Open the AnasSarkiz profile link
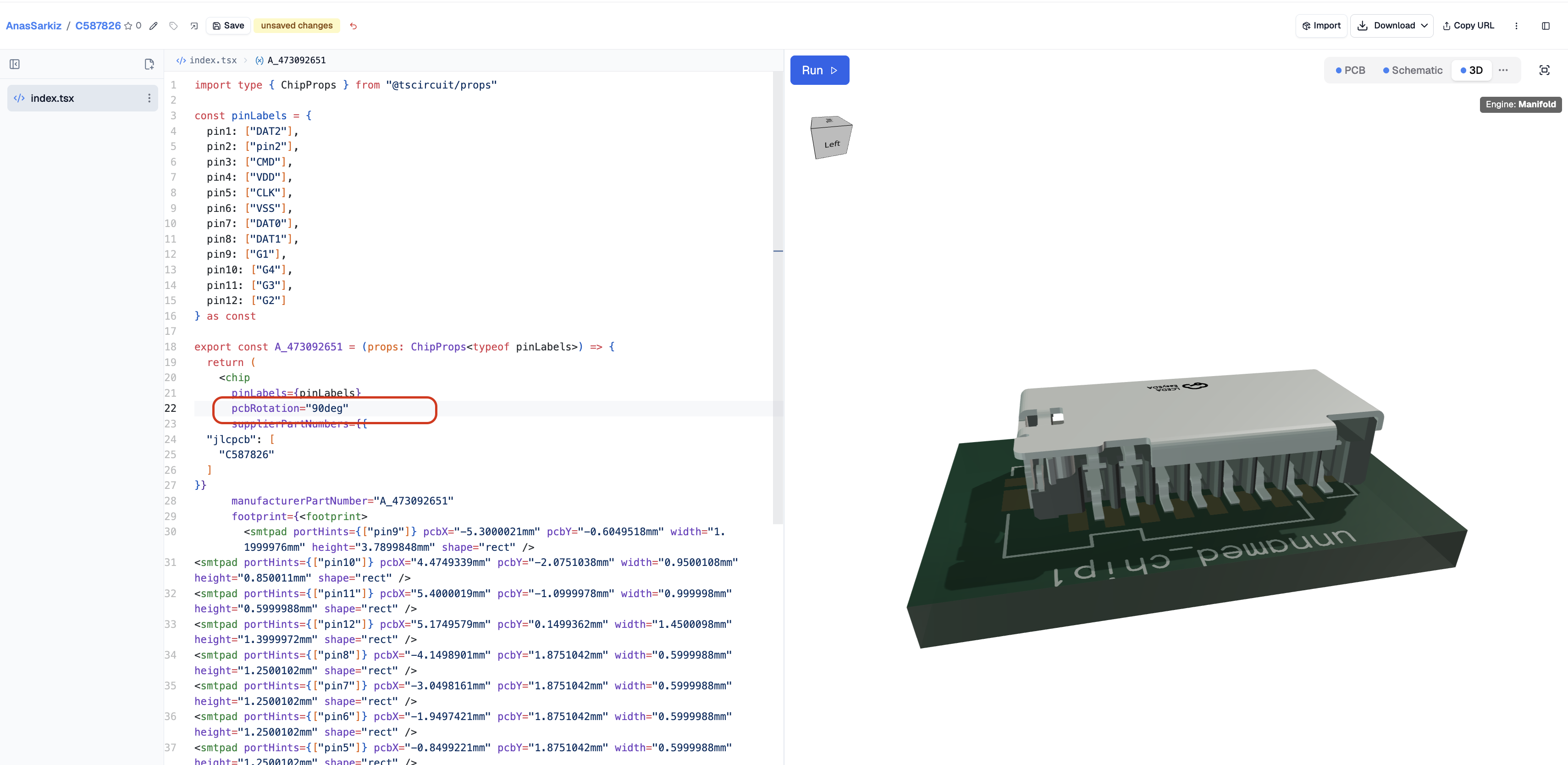The image size is (1568, 765). pyautogui.click(x=33, y=26)
